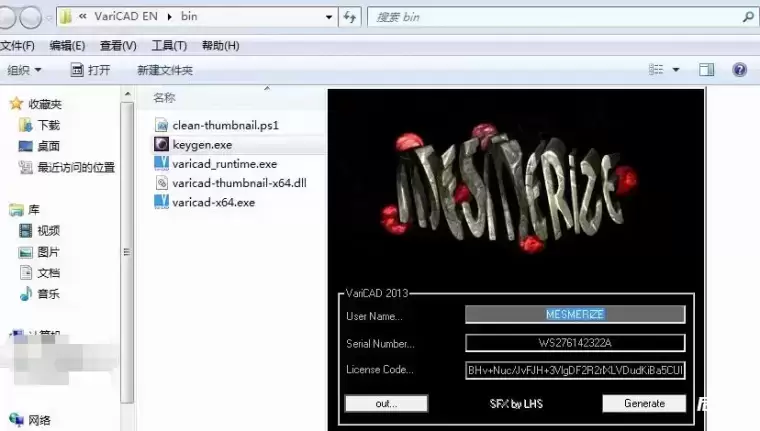Click the Generate button in keygen
760x431 pixels.
pyautogui.click(x=644, y=403)
